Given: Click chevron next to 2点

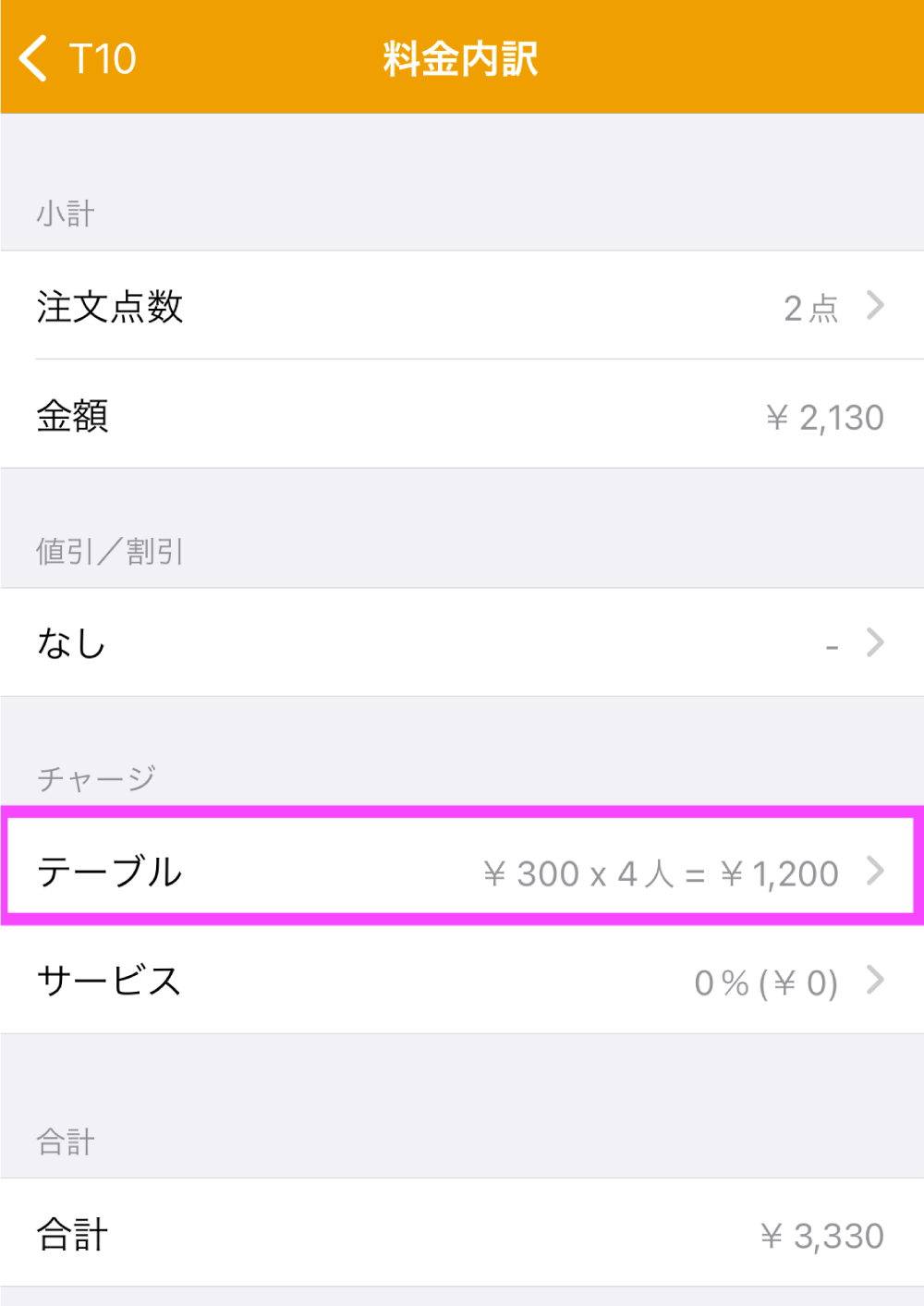Looking at the screenshot, I should click(x=875, y=305).
